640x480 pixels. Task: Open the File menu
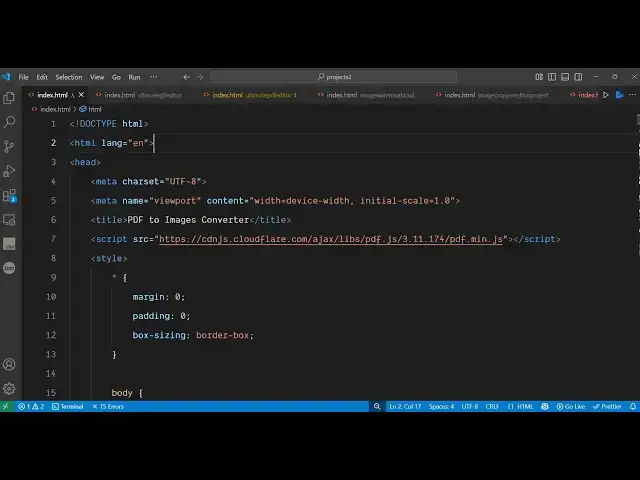23,77
